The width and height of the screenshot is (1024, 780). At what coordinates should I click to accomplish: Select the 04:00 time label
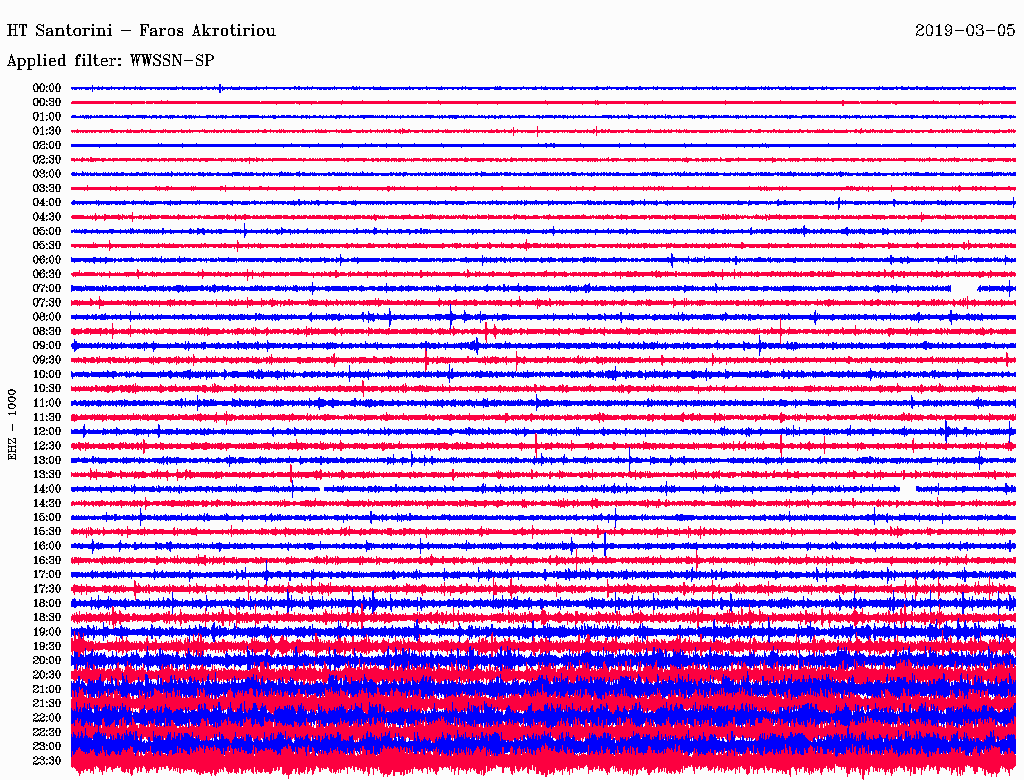(x=47, y=203)
